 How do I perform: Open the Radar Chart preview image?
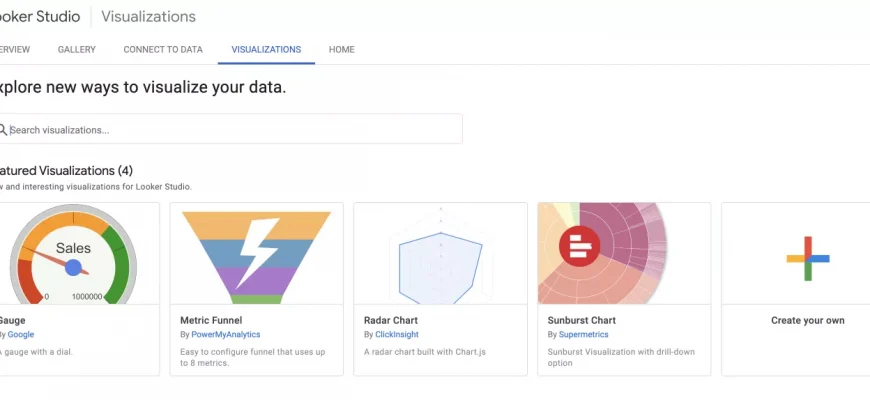440,254
